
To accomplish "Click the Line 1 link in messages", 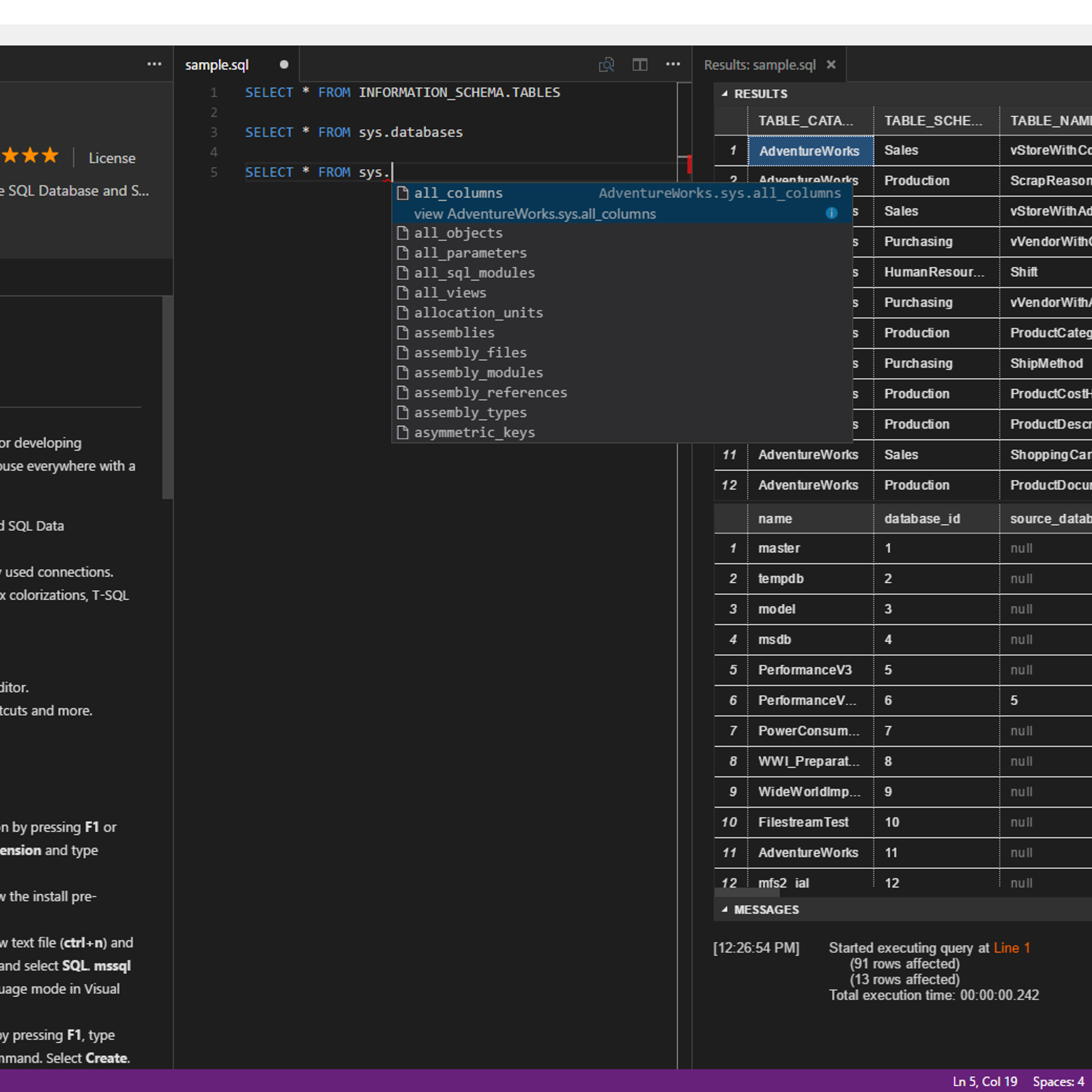I will [1011, 947].
